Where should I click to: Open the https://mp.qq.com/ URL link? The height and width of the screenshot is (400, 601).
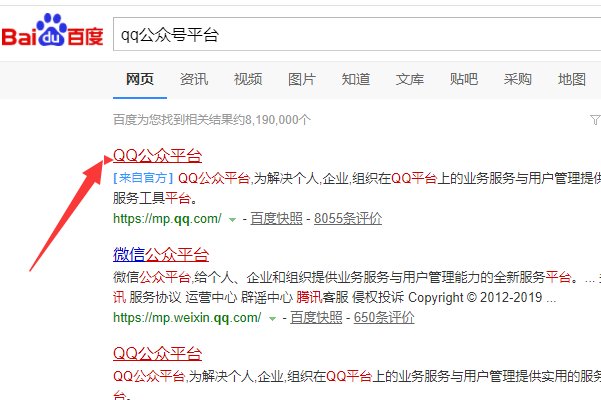(x=167, y=219)
